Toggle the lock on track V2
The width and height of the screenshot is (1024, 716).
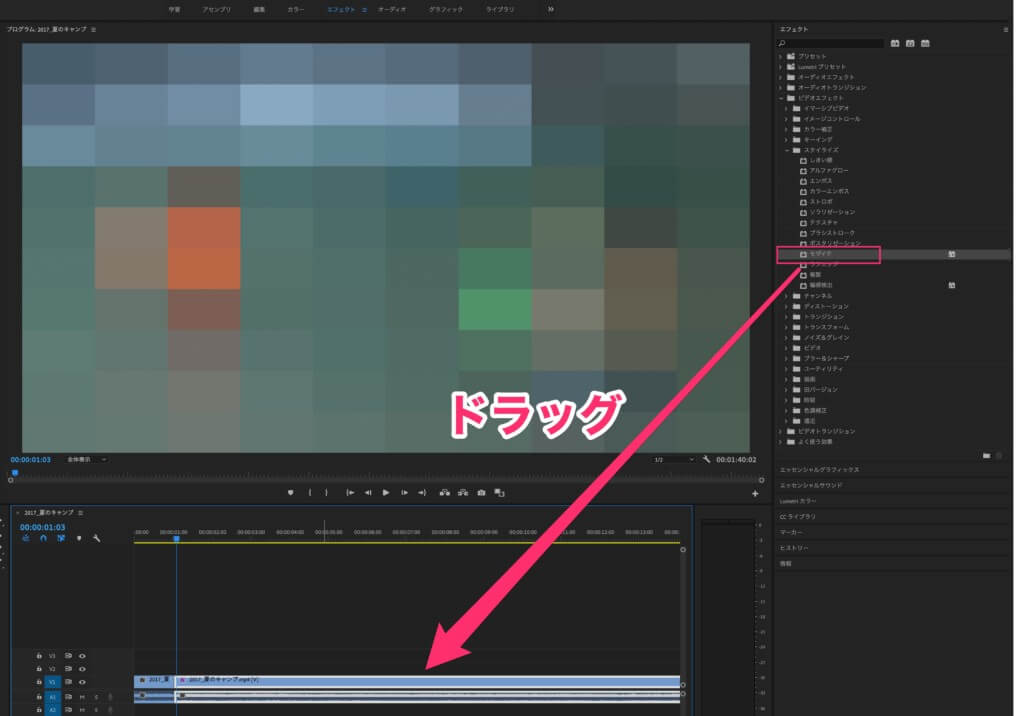point(38,669)
